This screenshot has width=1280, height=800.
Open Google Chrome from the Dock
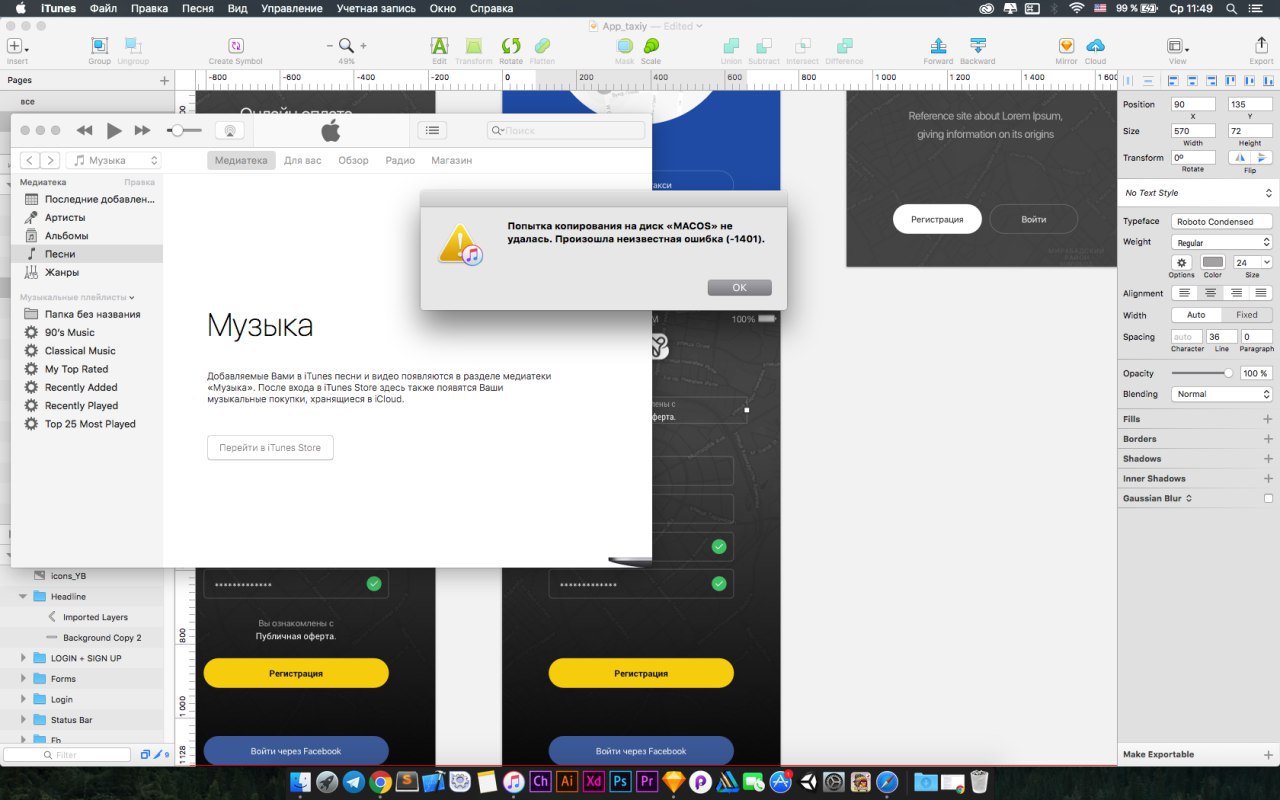tap(380, 782)
